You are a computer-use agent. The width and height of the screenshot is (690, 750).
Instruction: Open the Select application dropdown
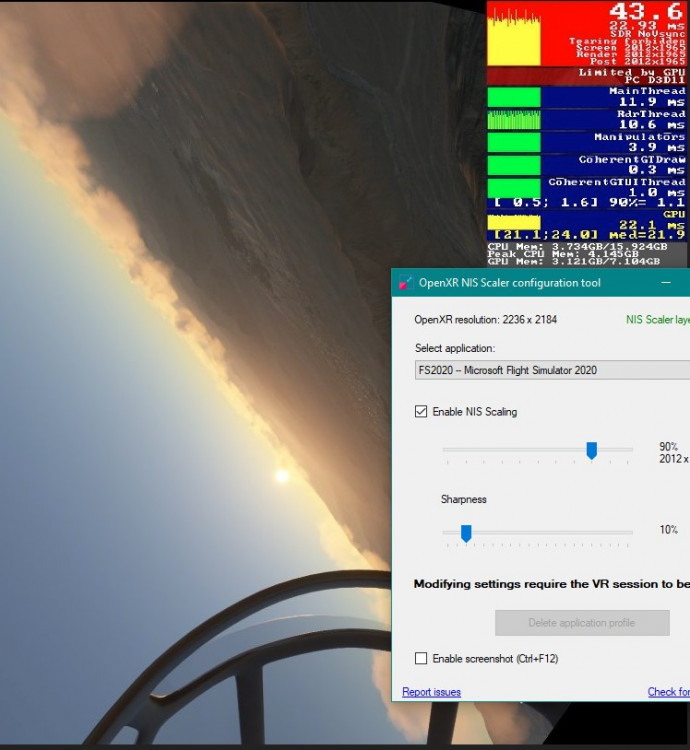[x=552, y=370]
